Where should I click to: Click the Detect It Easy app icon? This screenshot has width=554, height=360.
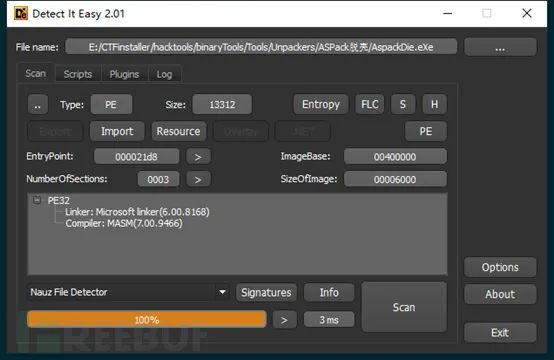coord(20,13)
